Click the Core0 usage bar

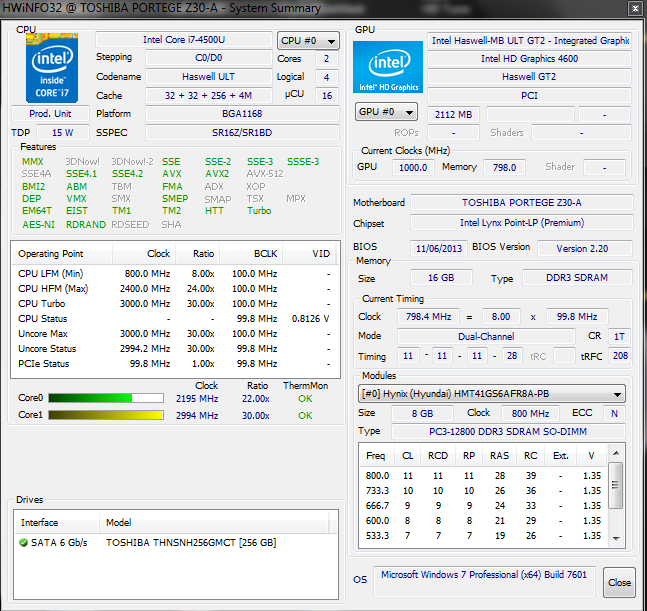(x=106, y=398)
